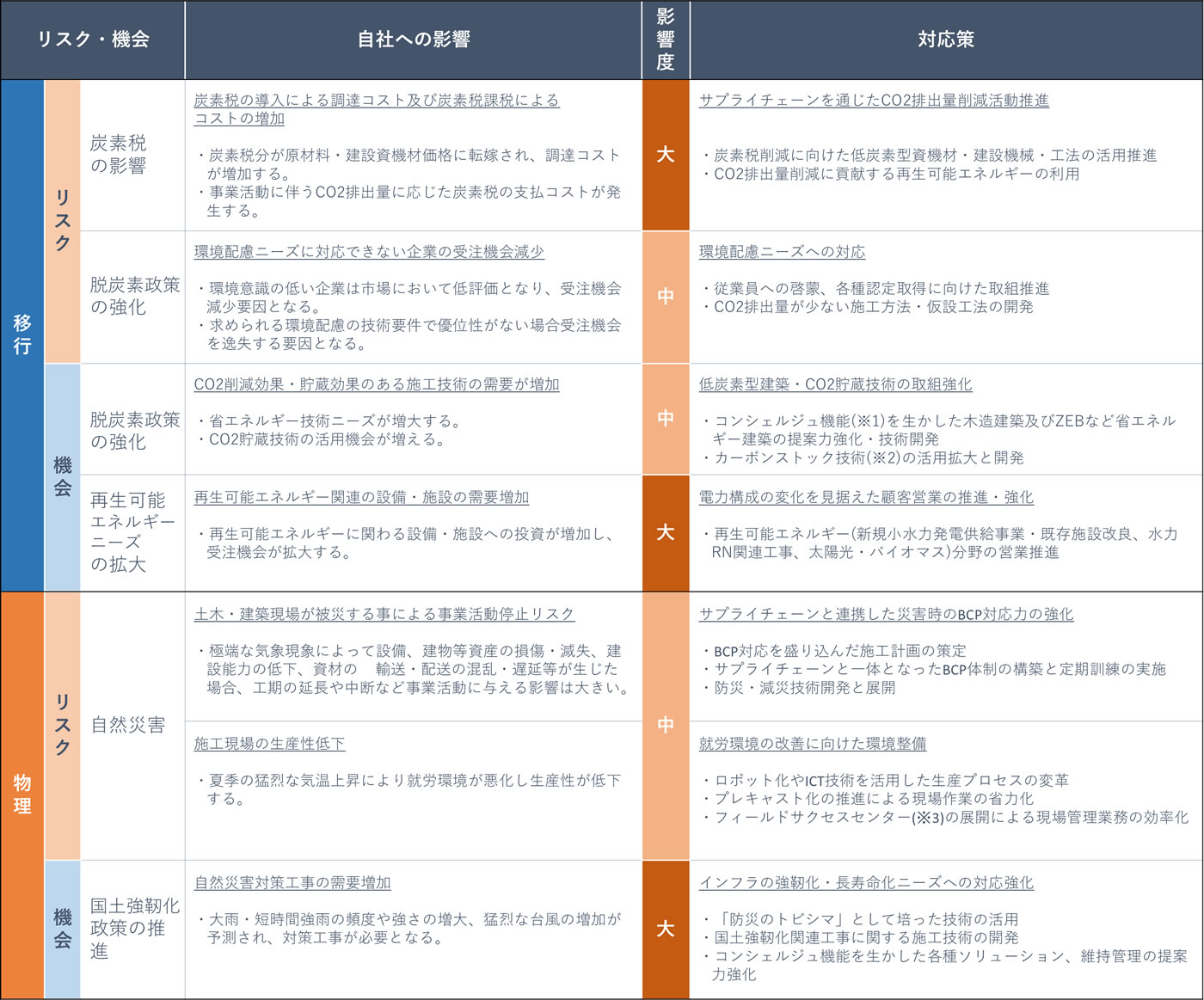
Task: Click bullet BCP対応を盛り込んだ施工計画の策定
Action: (x=832, y=652)
